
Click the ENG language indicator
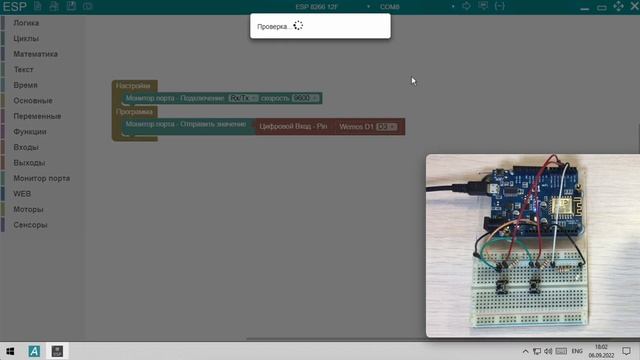click(577, 351)
